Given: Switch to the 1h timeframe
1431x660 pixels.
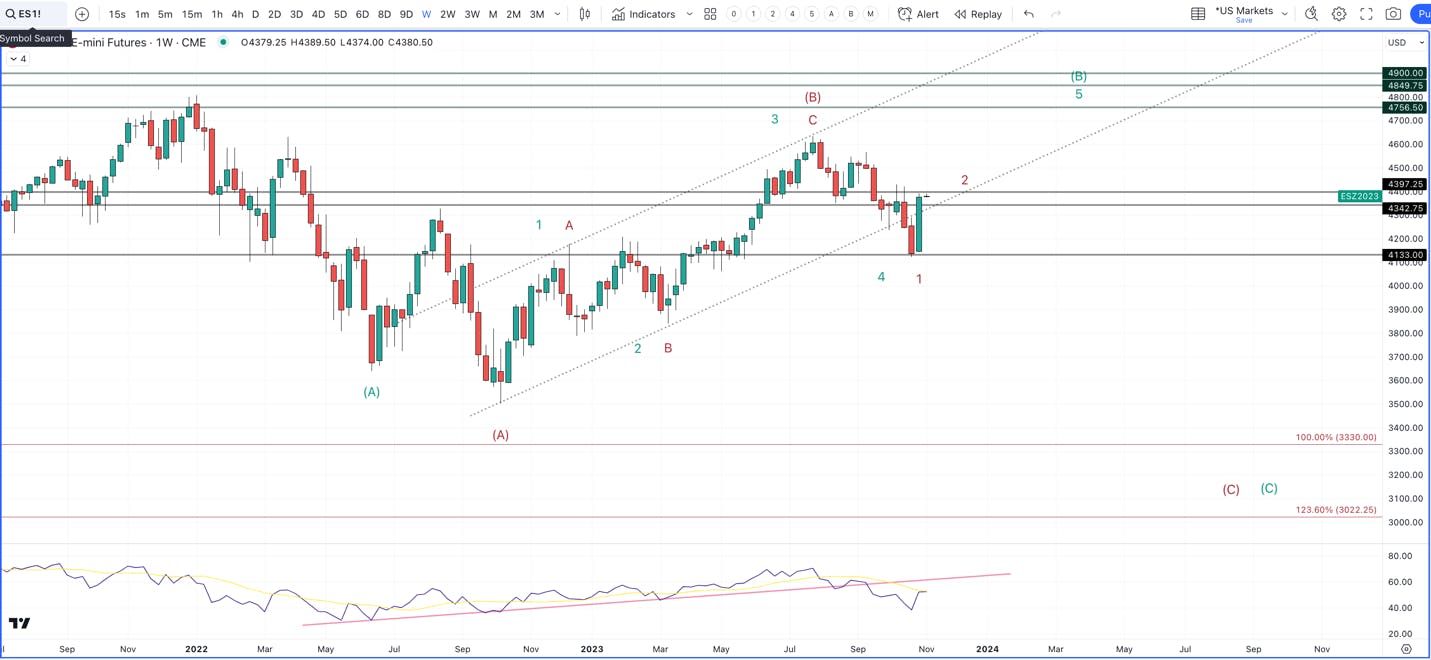Looking at the screenshot, I should (x=217, y=14).
